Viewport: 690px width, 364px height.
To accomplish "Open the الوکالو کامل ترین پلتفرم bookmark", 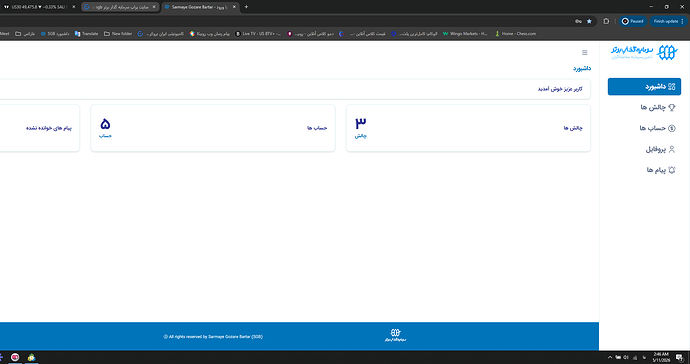I will (x=415, y=34).
